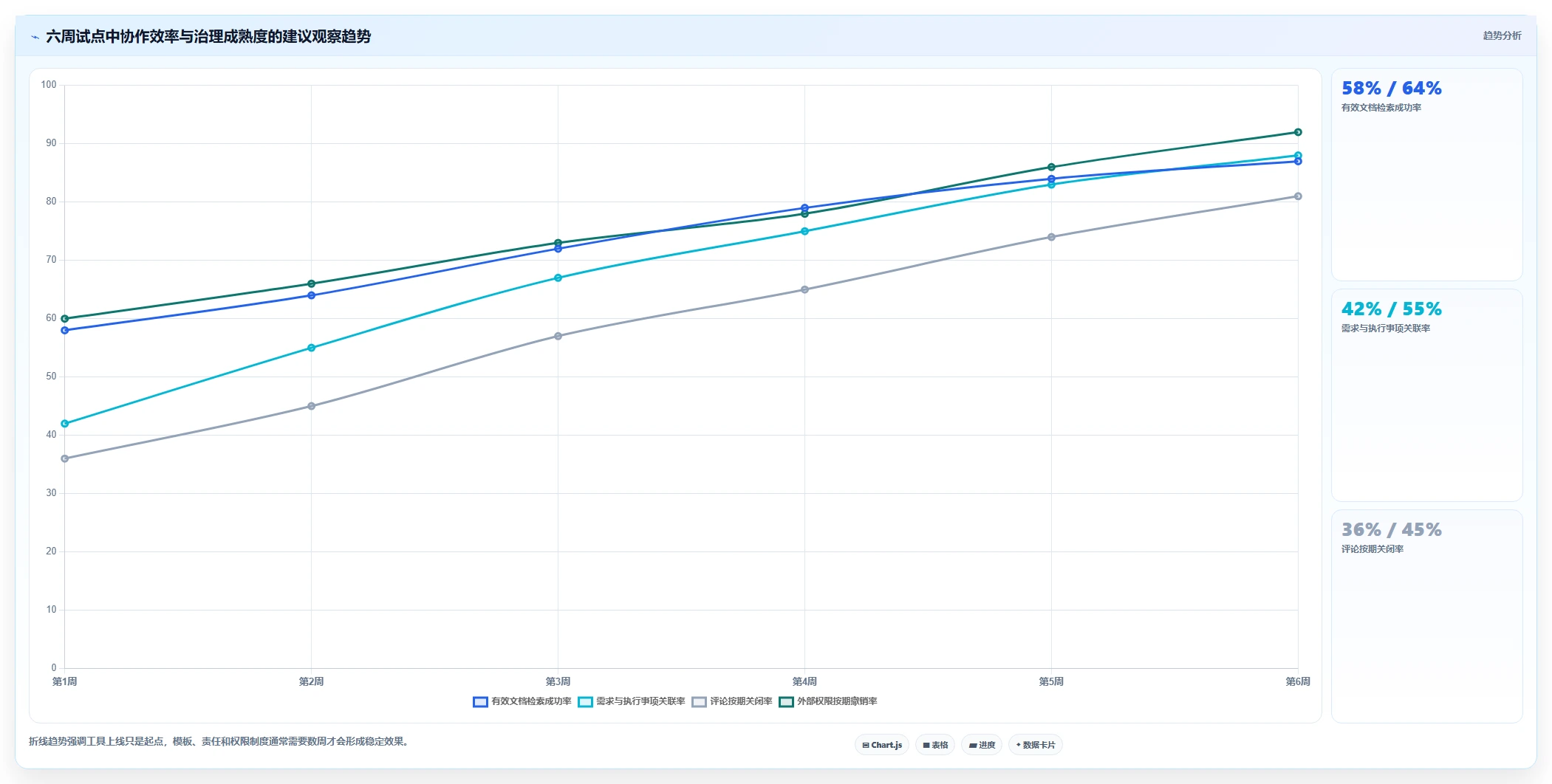Click the 第2周 x-axis label
Screen dimensions: 1552x784
click(311, 681)
